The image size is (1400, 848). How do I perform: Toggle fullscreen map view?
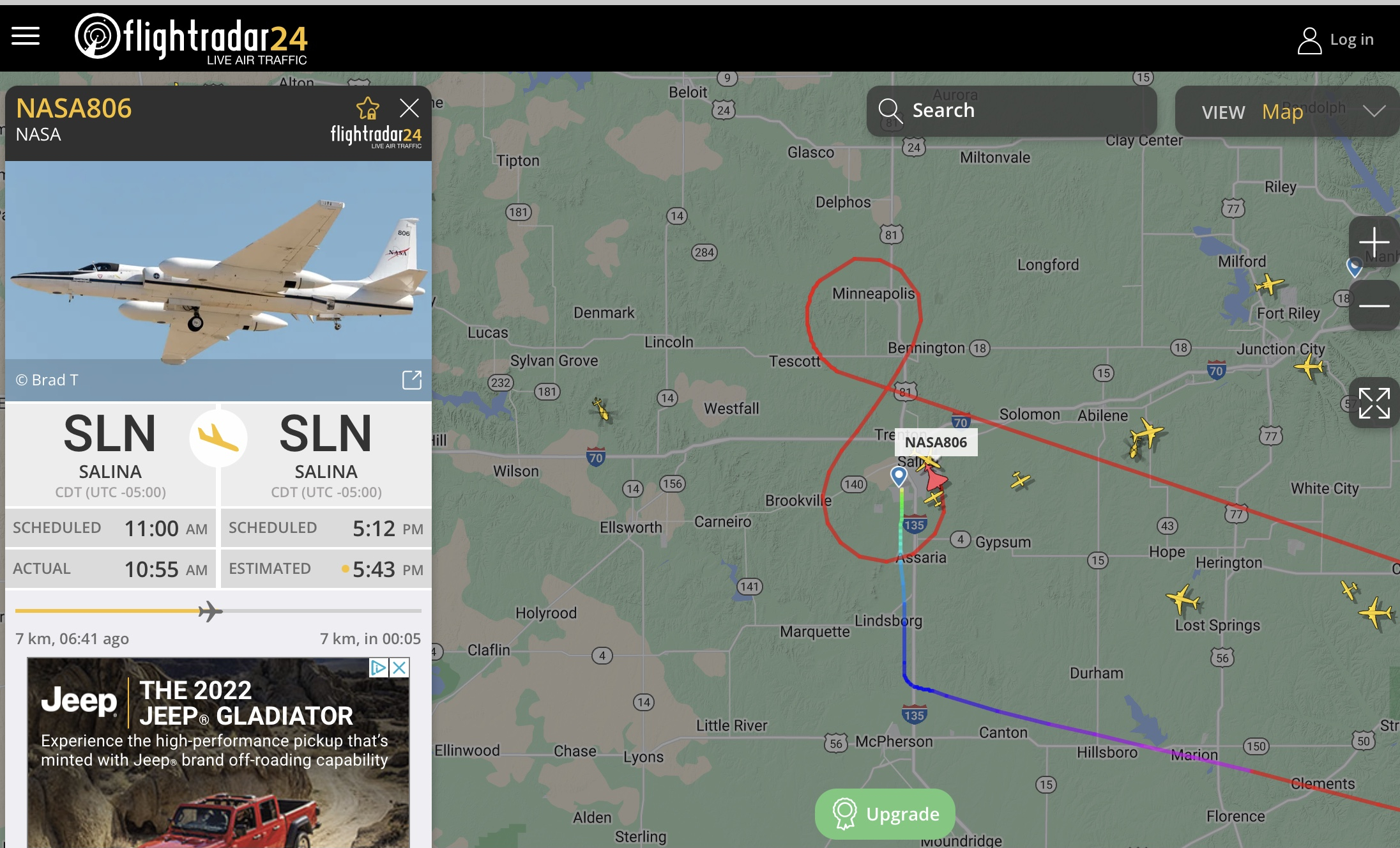tap(1374, 403)
